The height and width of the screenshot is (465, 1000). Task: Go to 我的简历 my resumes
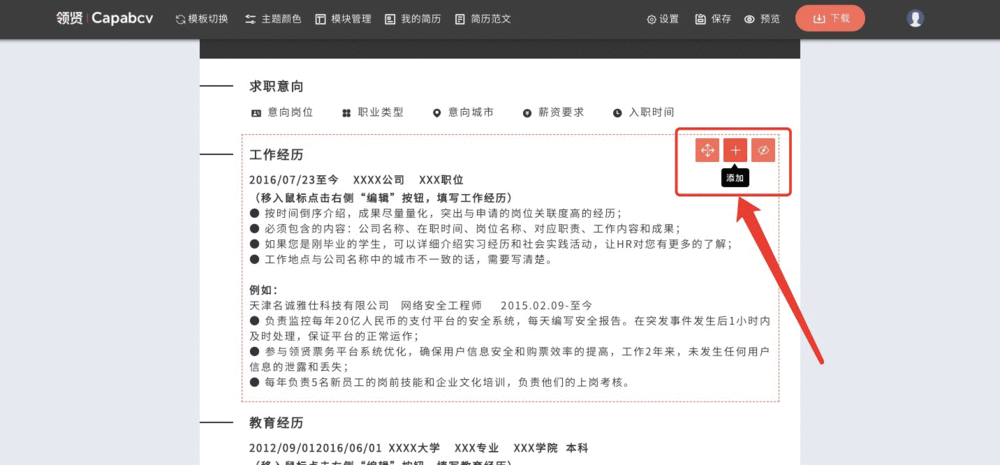[x=413, y=19]
